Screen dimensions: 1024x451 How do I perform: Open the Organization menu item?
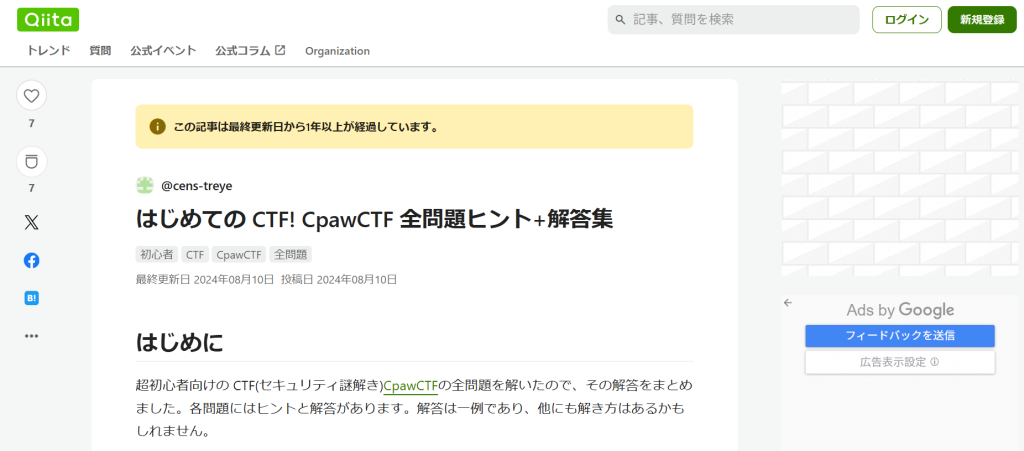(x=337, y=51)
